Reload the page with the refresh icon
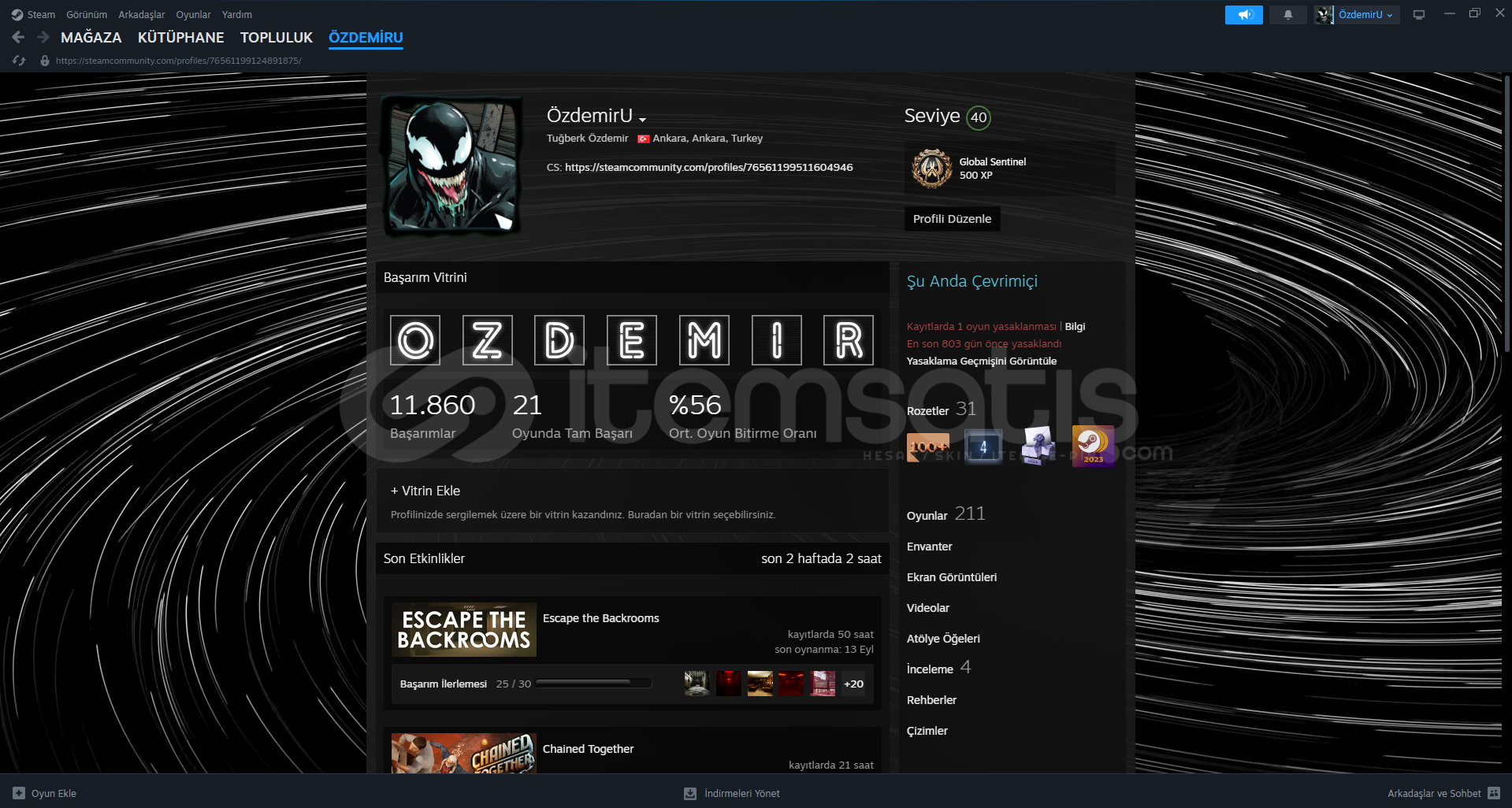1512x808 pixels. tap(19, 61)
